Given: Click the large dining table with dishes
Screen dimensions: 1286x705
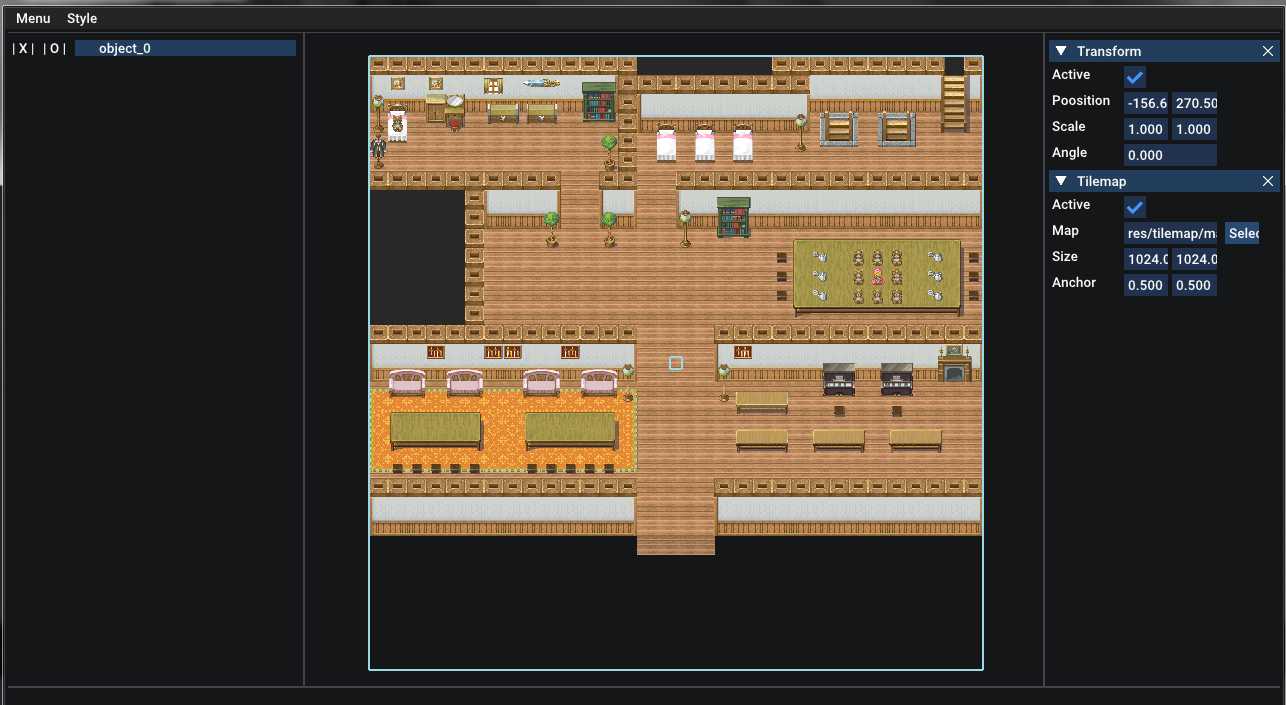Looking at the screenshot, I should [x=877, y=274].
